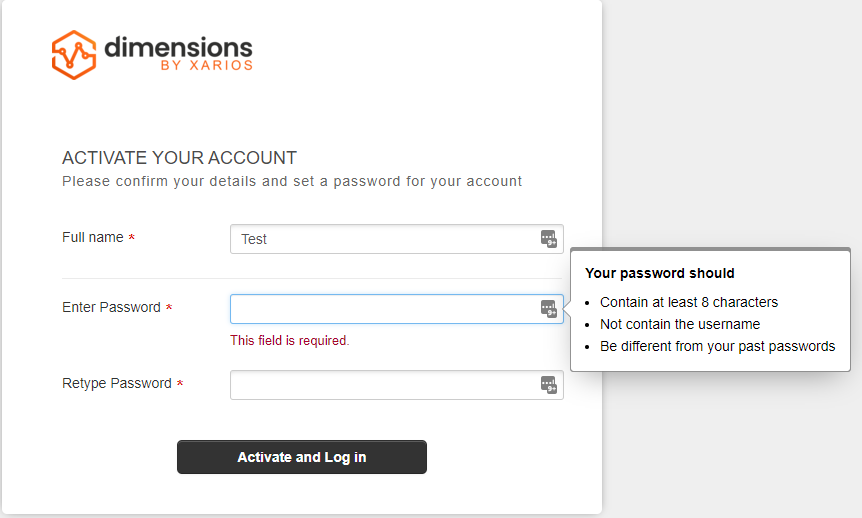Click password manager icon in Retype Password field

(548, 385)
